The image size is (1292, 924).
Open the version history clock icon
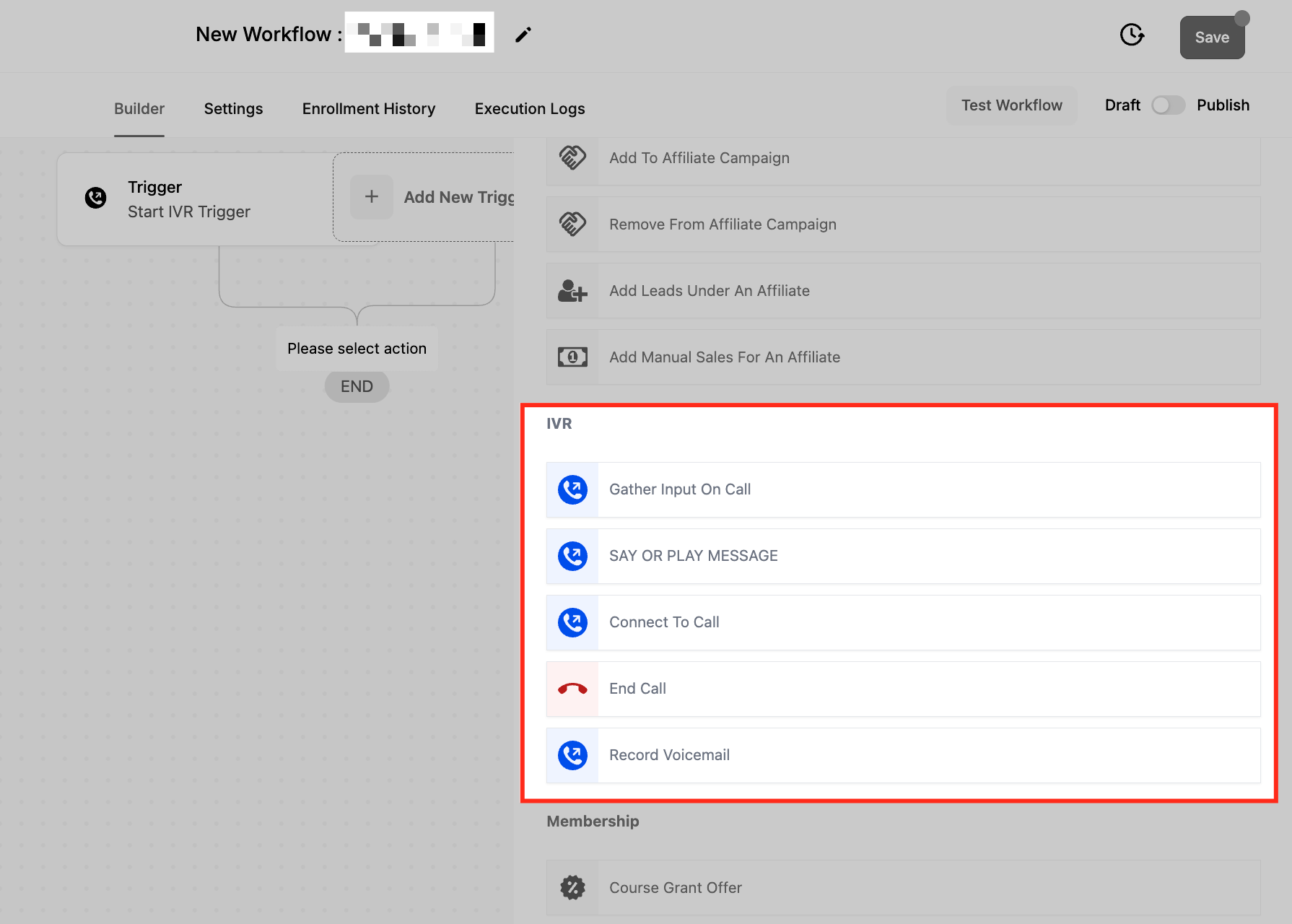point(1132,34)
